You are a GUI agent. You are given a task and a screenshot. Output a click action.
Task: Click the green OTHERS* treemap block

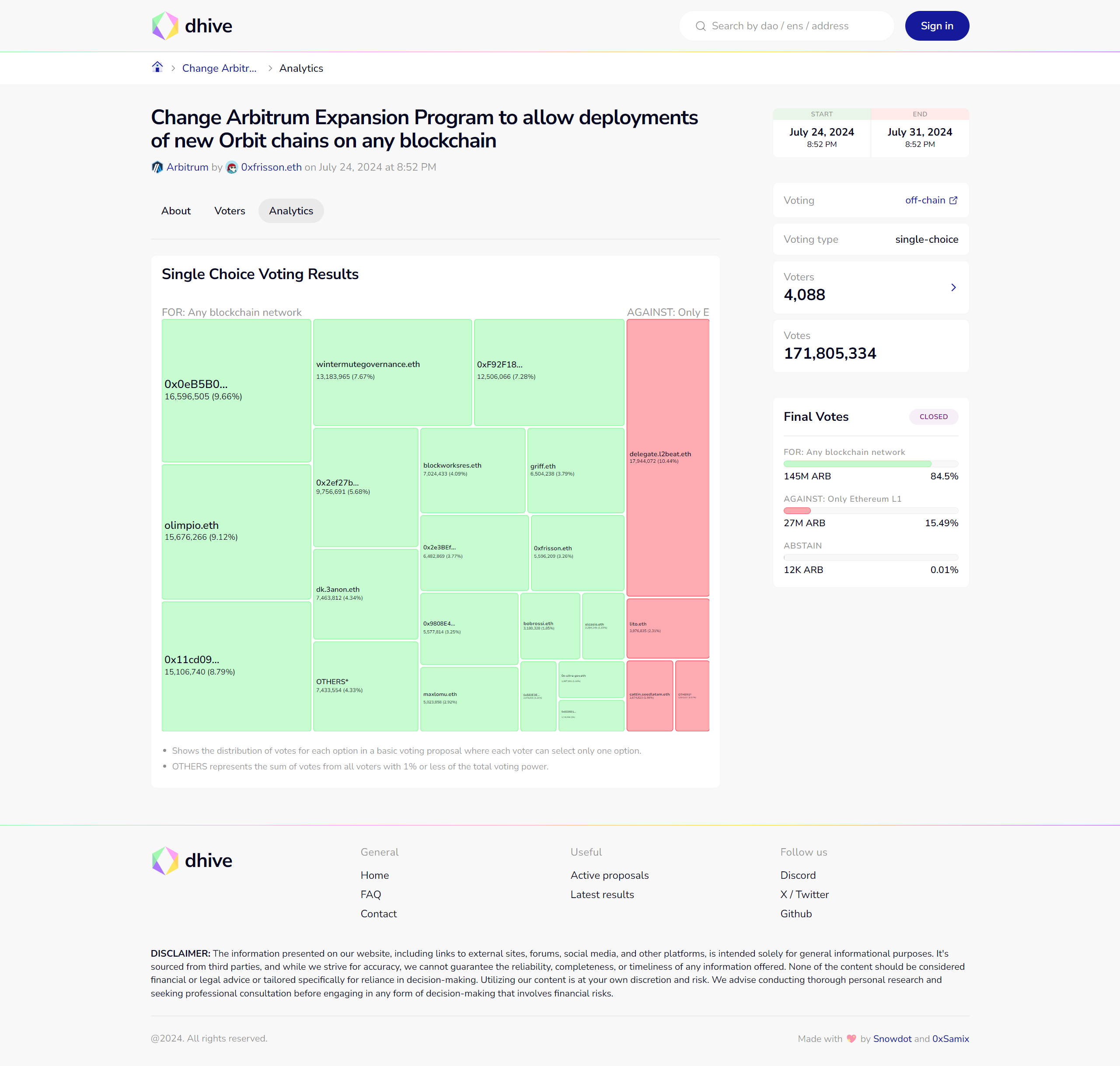click(366, 686)
